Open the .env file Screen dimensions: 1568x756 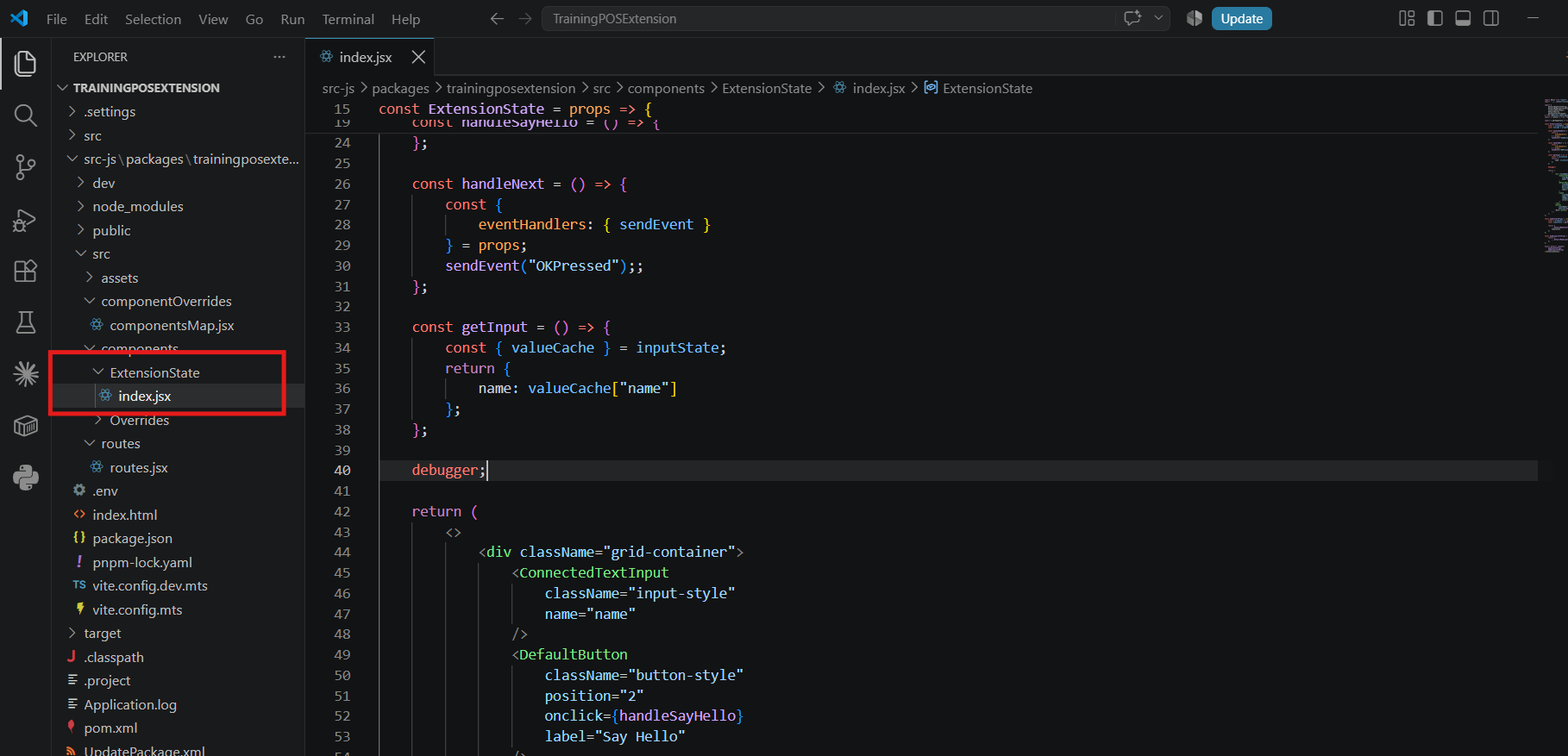pos(178,491)
